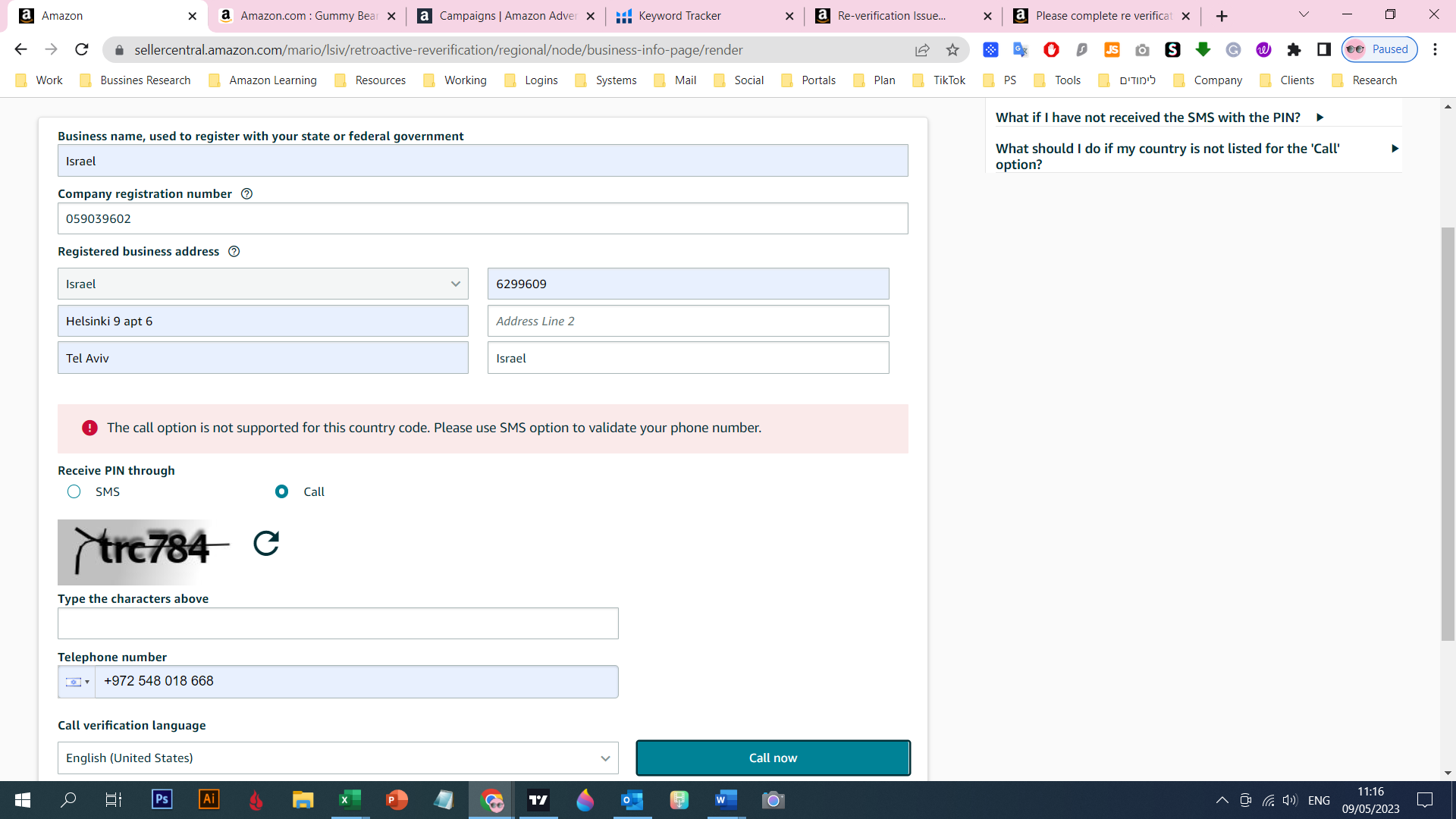
Task: Open the Extensions puzzle icon
Action: 1294,50
